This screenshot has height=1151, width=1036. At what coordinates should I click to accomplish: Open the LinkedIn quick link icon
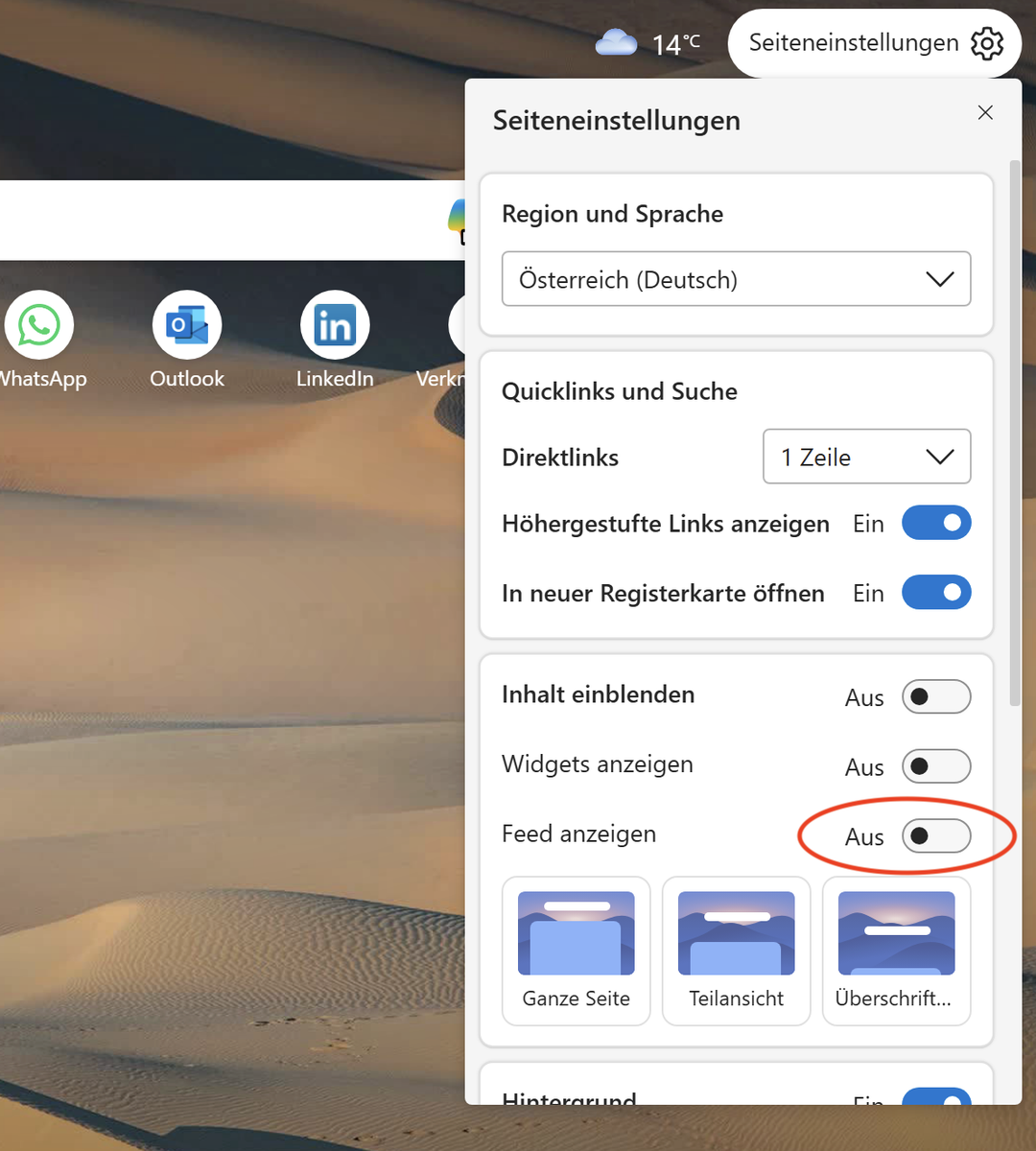335,326
